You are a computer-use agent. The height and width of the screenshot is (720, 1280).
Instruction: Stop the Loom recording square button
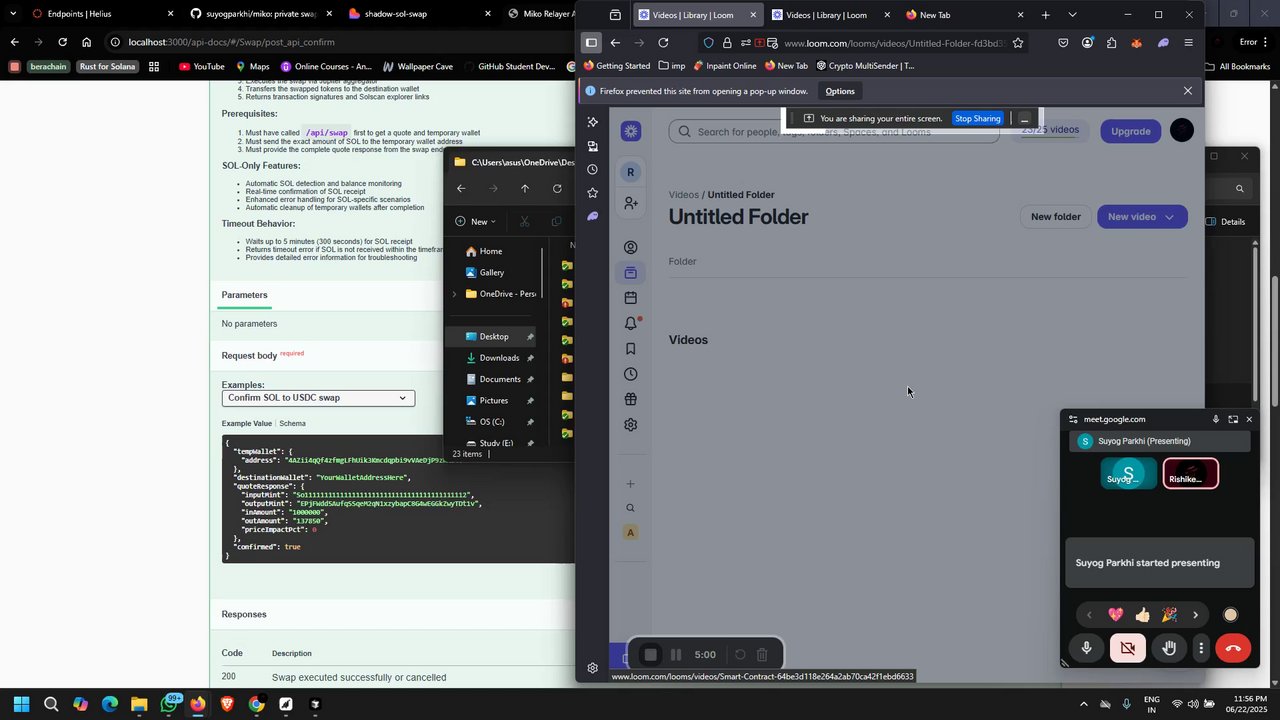(x=650, y=655)
